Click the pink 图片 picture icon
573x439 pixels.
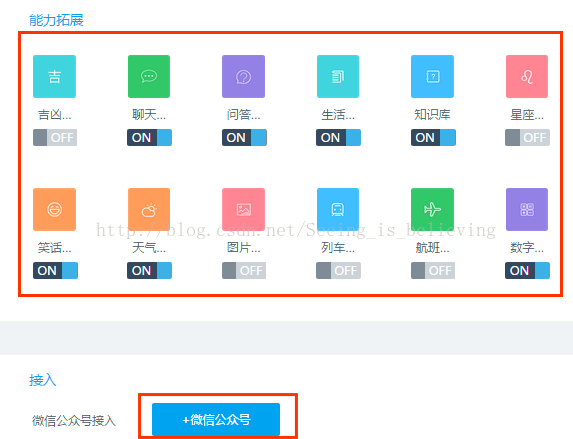point(243,209)
